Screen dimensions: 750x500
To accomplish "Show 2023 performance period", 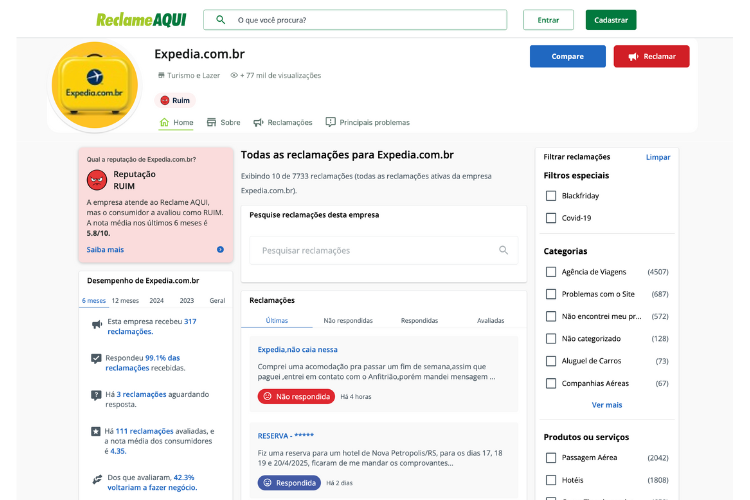I will (x=187, y=300).
